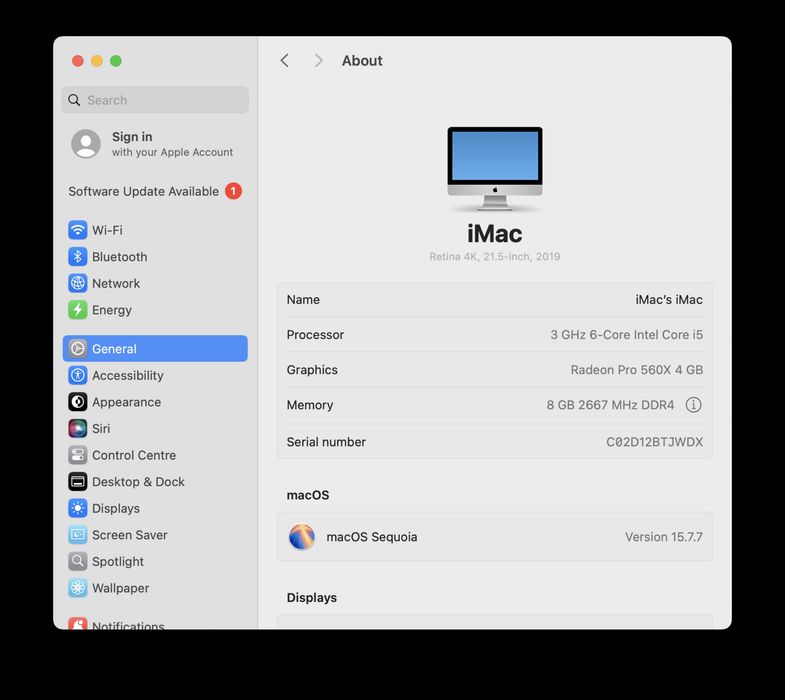The height and width of the screenshot is (700, 785).
Task: Select the Displays sun icon
Action: [78, 508]
